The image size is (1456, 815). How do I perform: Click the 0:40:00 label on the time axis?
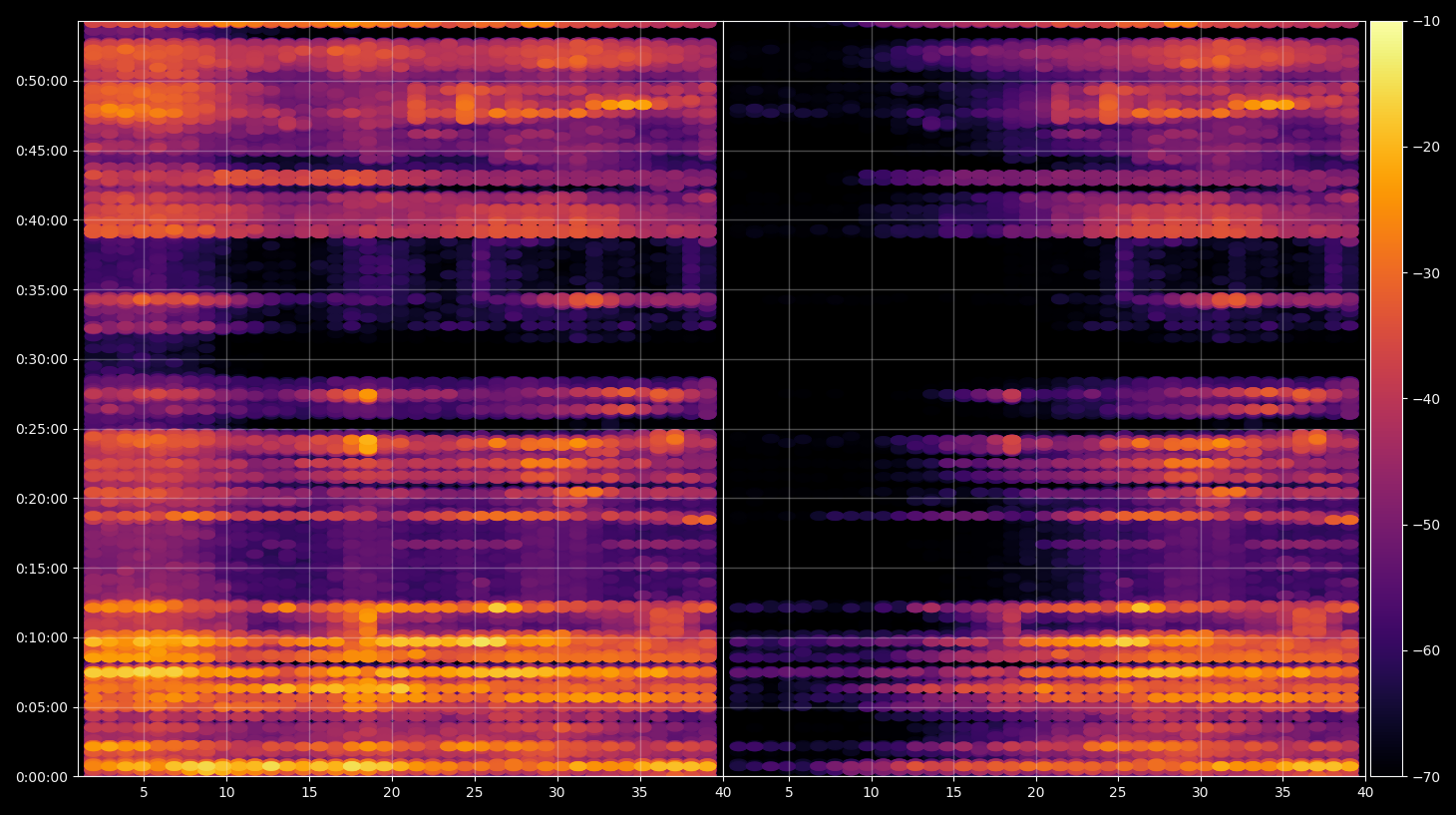point(42,220)
